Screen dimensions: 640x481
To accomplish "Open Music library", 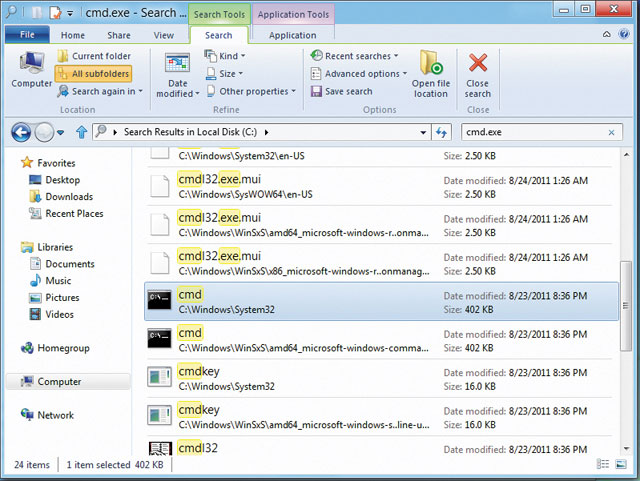I will pyautogui.click(x=50, y=281).
